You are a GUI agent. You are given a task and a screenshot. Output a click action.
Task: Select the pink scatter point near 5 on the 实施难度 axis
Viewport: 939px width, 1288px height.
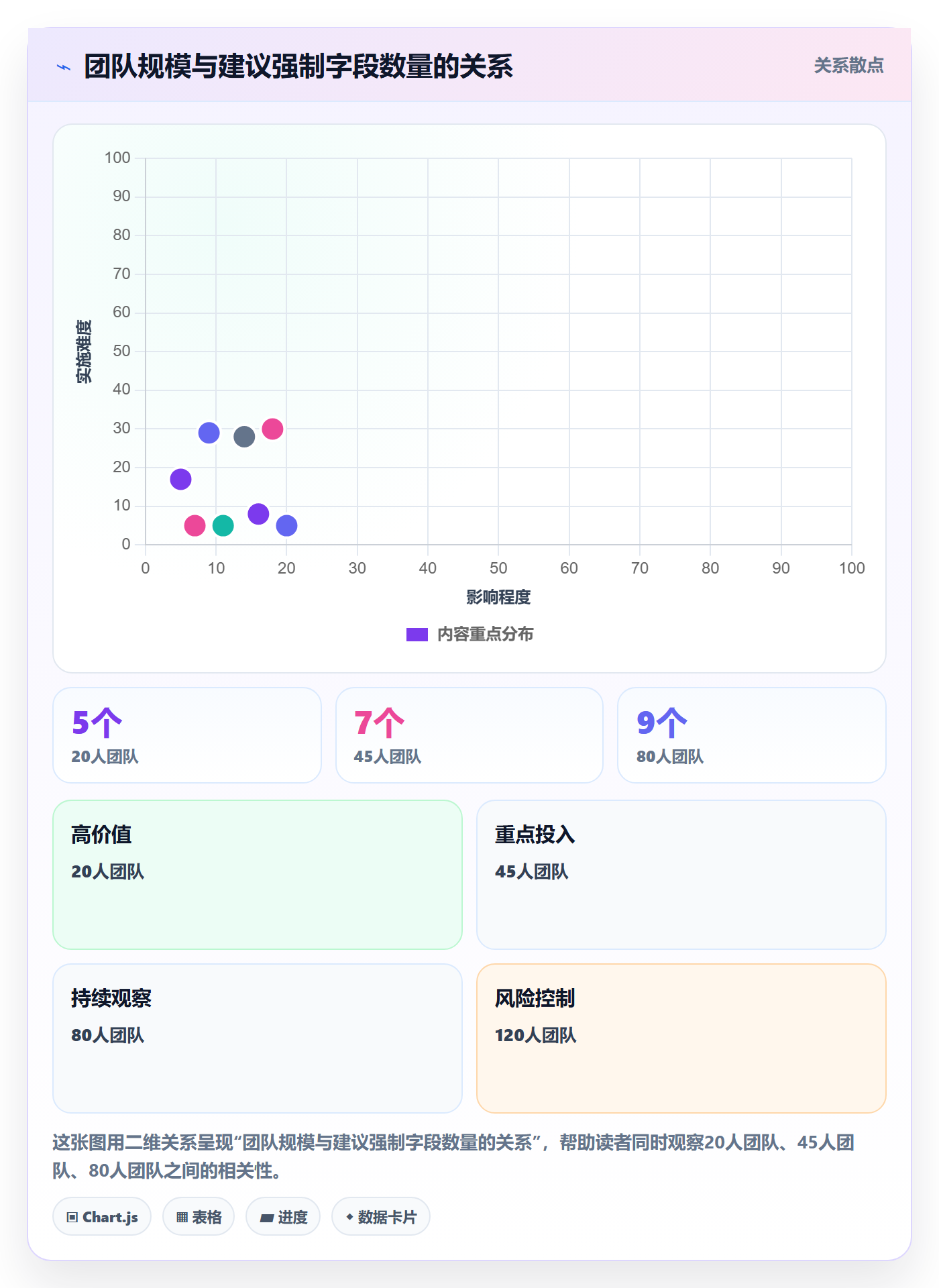[195, 525]
